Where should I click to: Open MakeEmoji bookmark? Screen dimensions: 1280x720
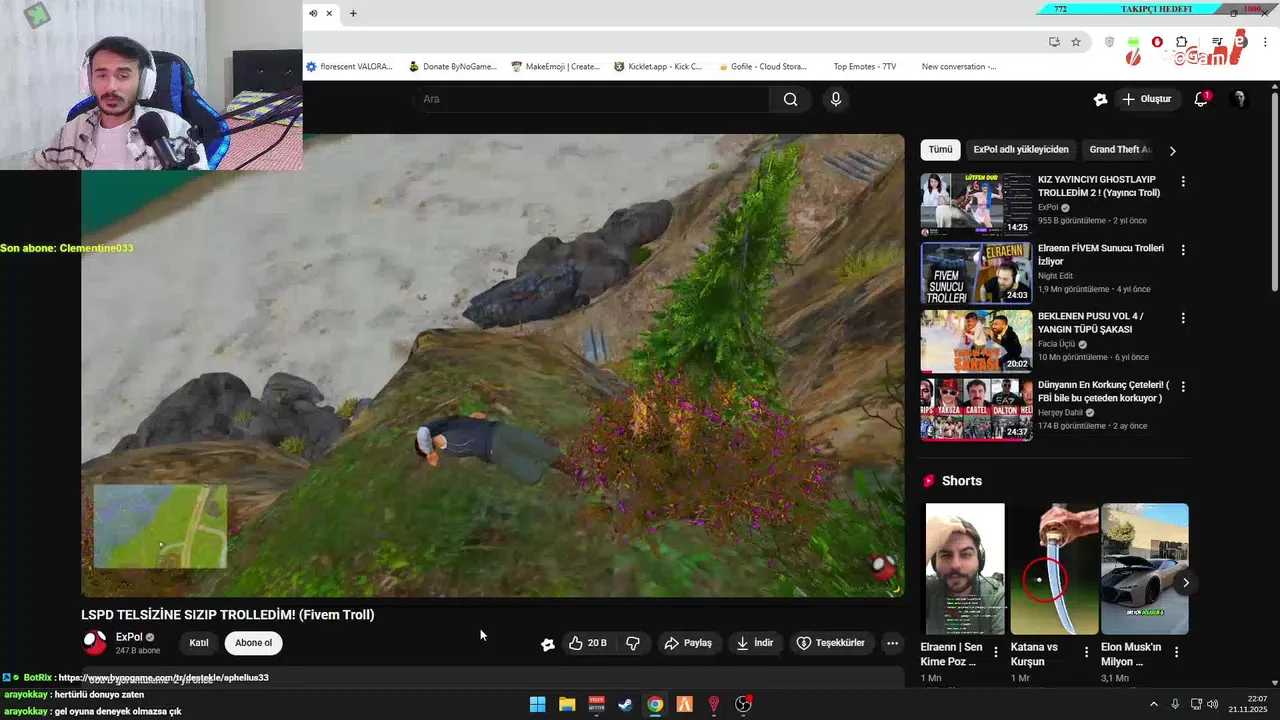pyautogui.click(x=556, y=67)
